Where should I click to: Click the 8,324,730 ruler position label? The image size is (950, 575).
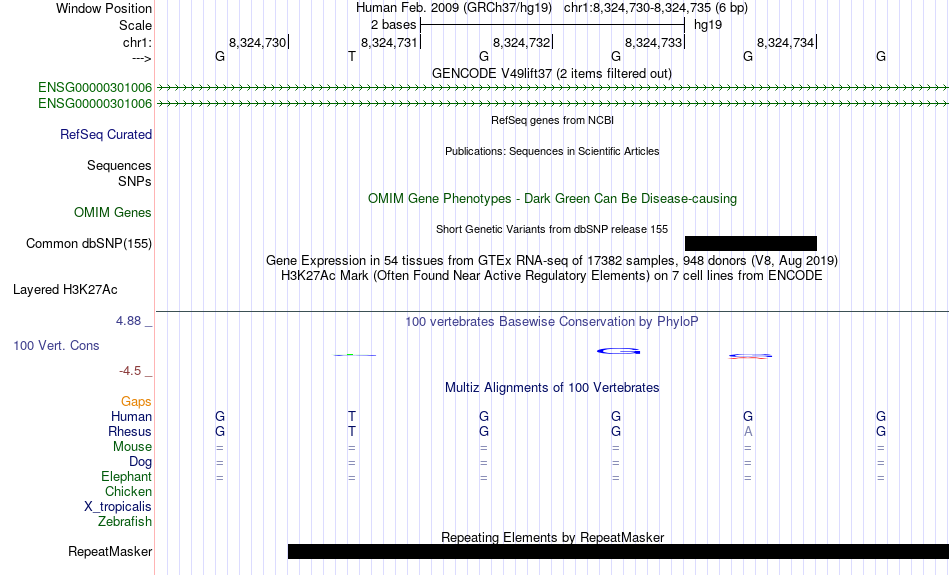coord(257,42)
